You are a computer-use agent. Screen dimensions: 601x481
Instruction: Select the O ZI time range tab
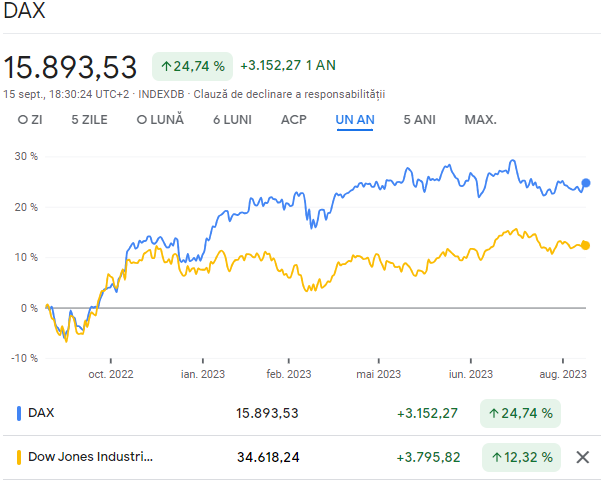30,120
